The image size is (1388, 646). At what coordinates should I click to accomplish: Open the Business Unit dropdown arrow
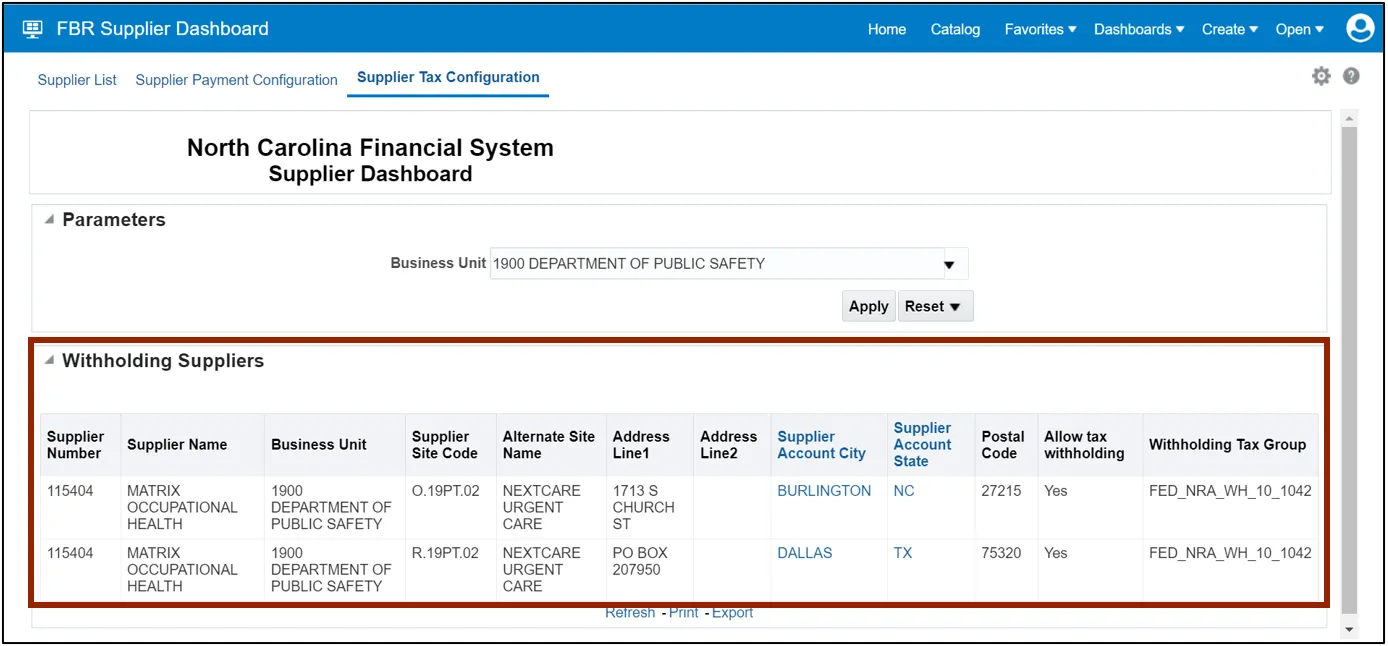[949, 264]
